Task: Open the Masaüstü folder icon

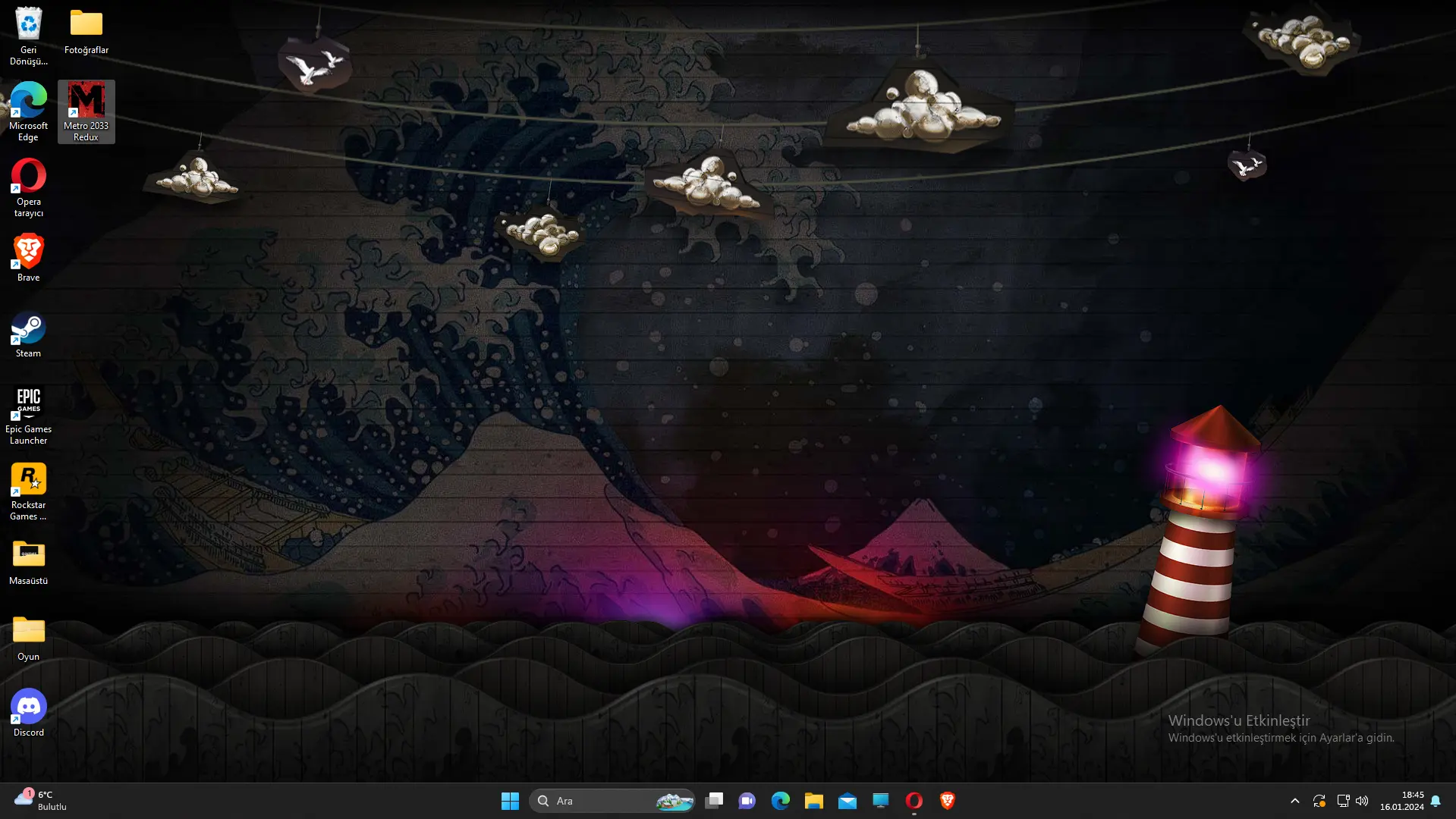Action: pyautogui.click(x=28, y=561)
